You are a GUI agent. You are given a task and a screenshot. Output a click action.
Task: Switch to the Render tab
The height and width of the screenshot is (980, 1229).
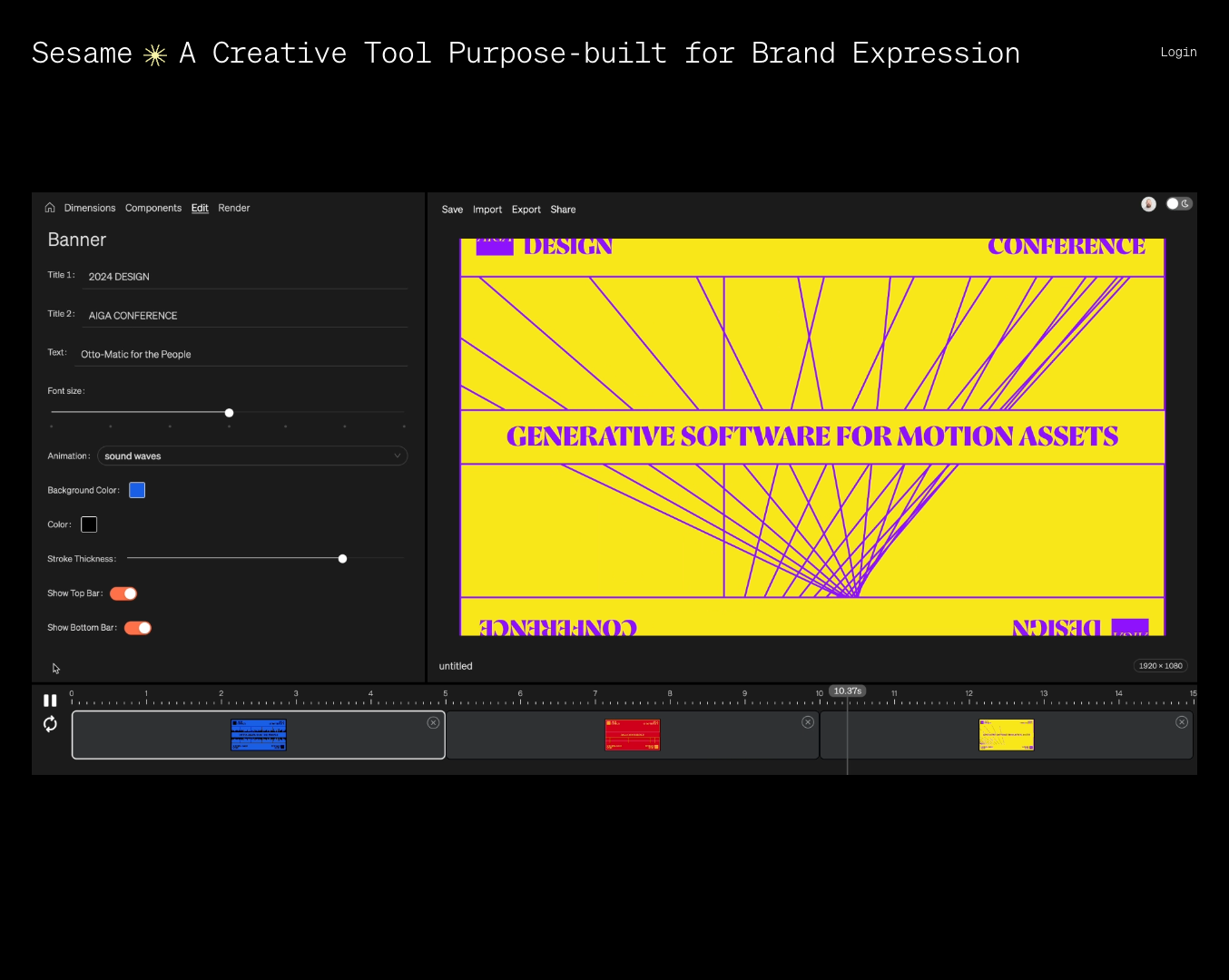(234, 208)
